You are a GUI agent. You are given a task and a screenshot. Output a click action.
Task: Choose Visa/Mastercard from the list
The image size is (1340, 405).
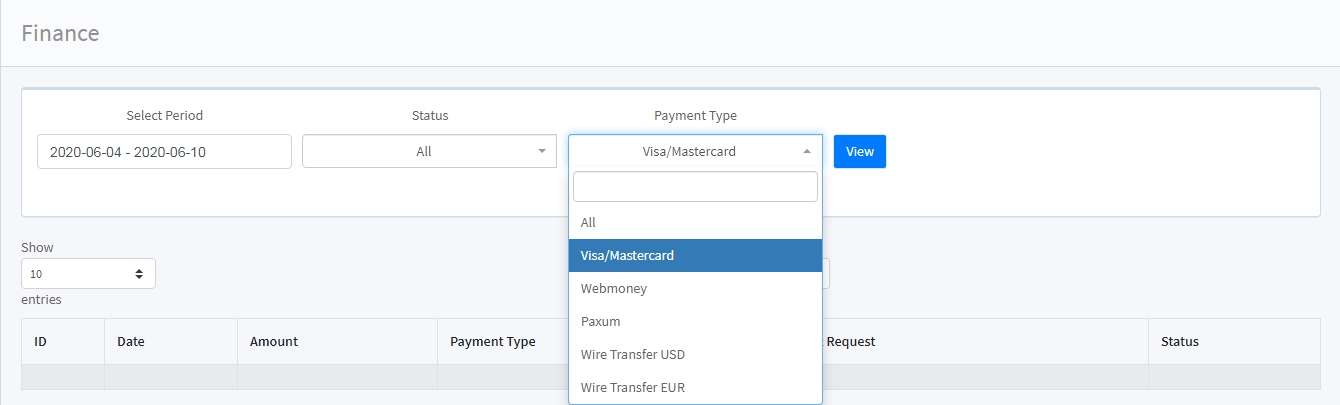[x=695, y=255]
